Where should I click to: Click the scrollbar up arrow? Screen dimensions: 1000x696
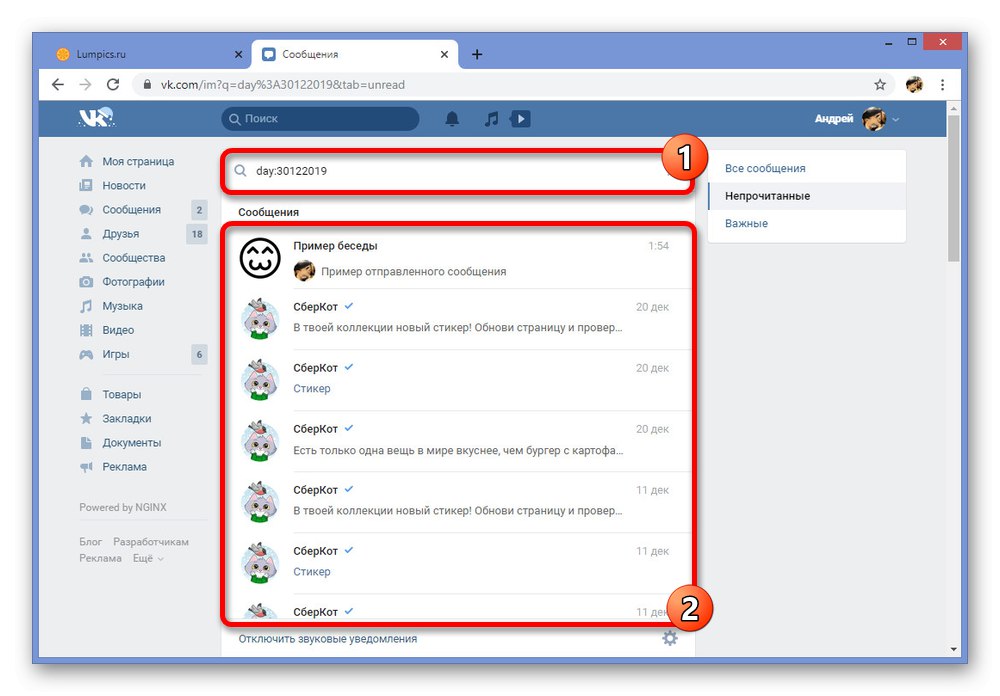coord(953,108)
